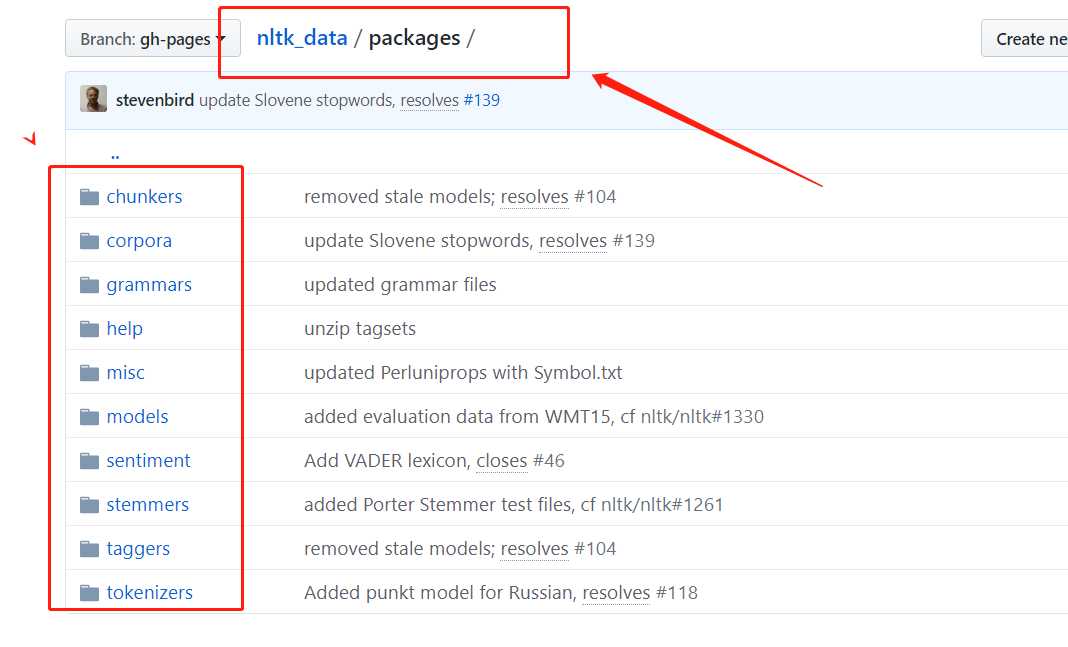Open the models folder
This screenshot has width=1068, height=647.
[x=137, y=417]
